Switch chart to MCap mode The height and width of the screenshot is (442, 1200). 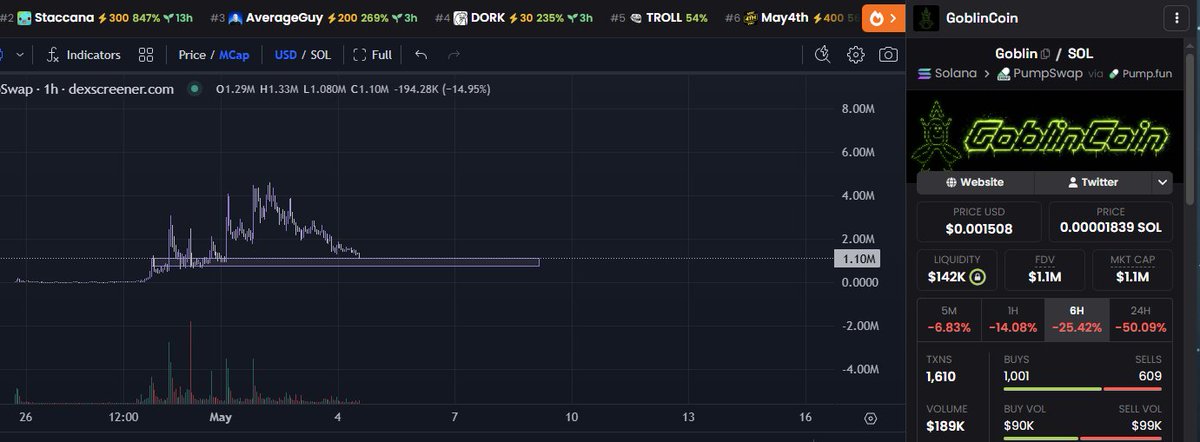click(235, 55)
